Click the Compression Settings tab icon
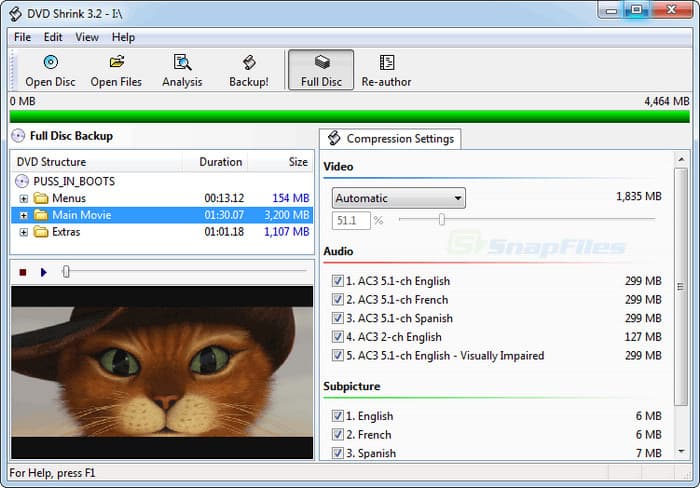700x488 pixels. pos(334,138)
